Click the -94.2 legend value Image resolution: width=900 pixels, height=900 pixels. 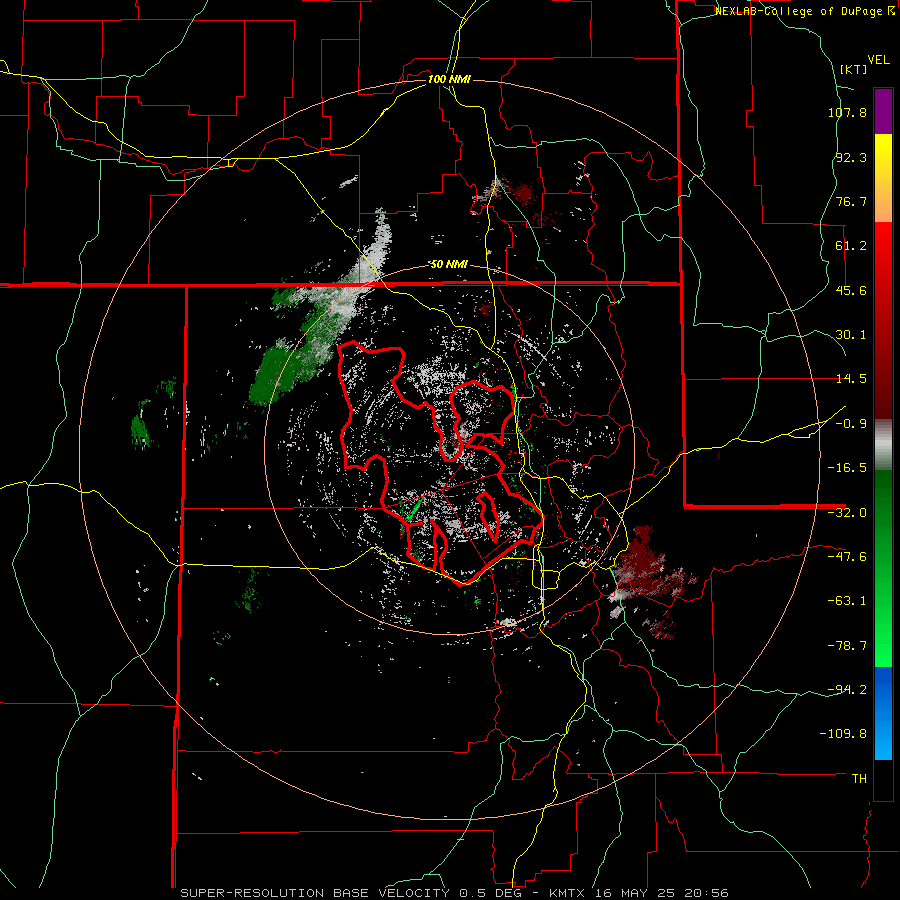pos(847,690)
